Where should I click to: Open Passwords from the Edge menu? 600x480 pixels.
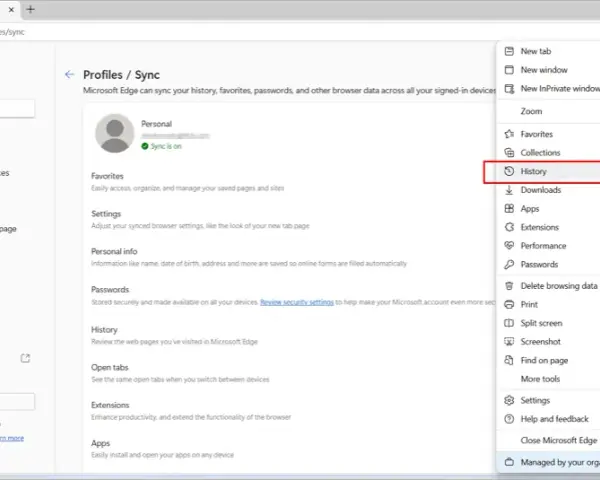[548, 264]
